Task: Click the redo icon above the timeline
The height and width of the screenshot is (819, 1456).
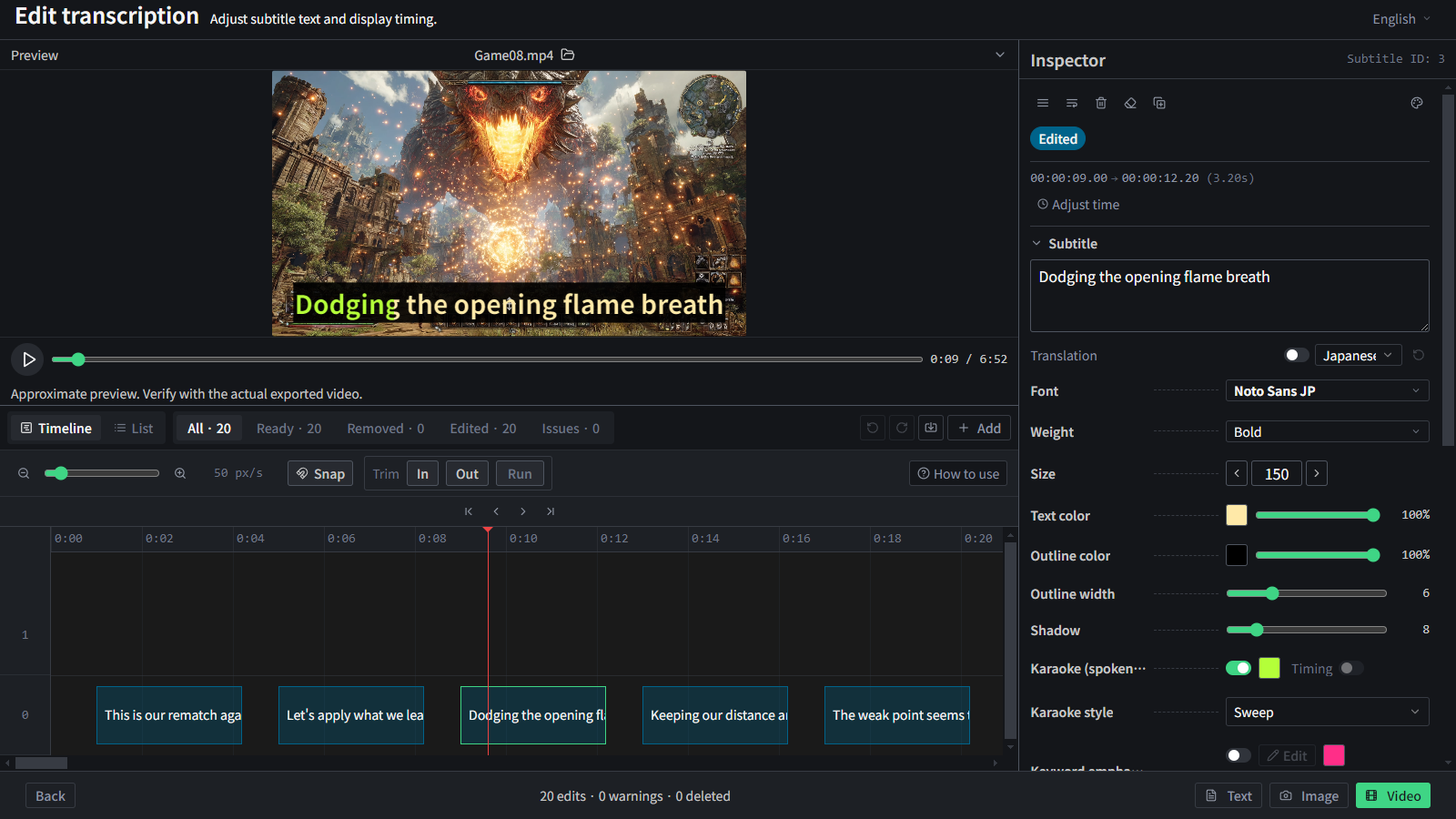Action: pyautogui.click(x=902, y=428)
